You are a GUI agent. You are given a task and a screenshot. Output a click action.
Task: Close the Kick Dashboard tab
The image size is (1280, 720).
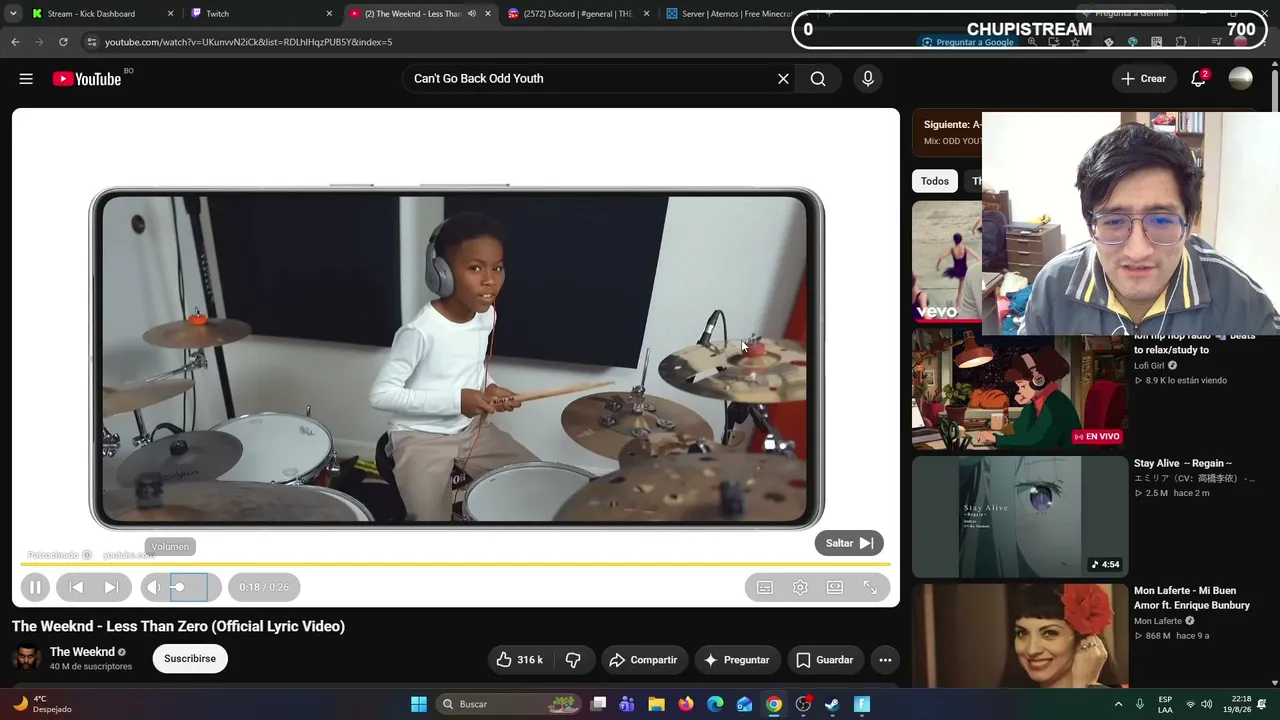171,14
